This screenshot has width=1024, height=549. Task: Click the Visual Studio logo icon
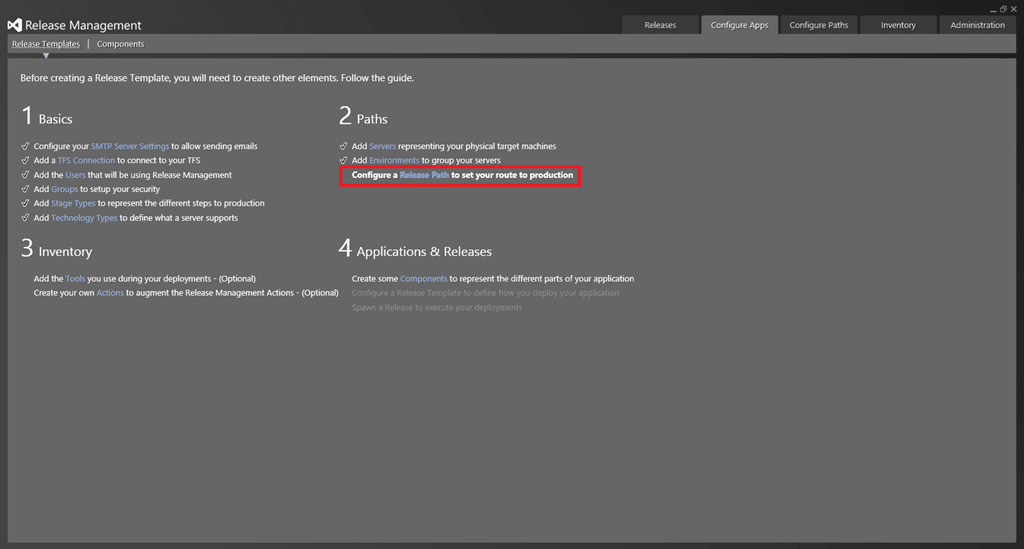[14, 25]
